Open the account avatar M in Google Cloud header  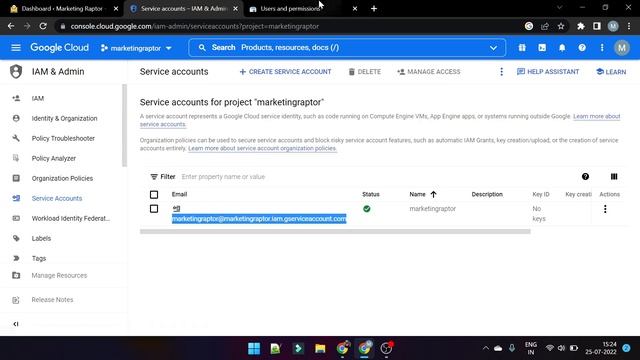pos(622,48)
